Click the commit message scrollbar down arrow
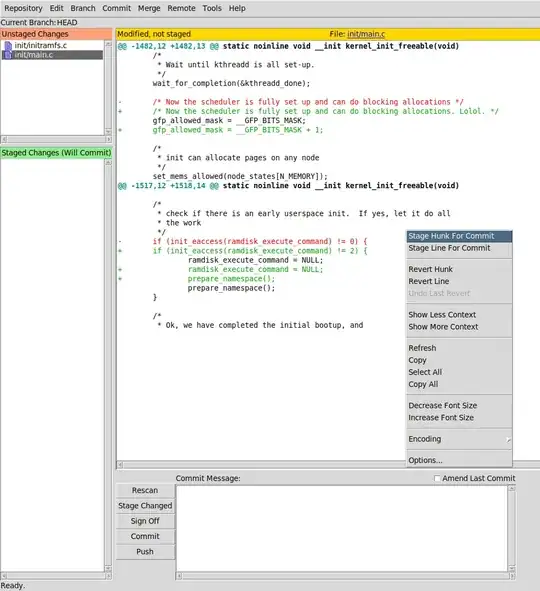 pos(512,568)
